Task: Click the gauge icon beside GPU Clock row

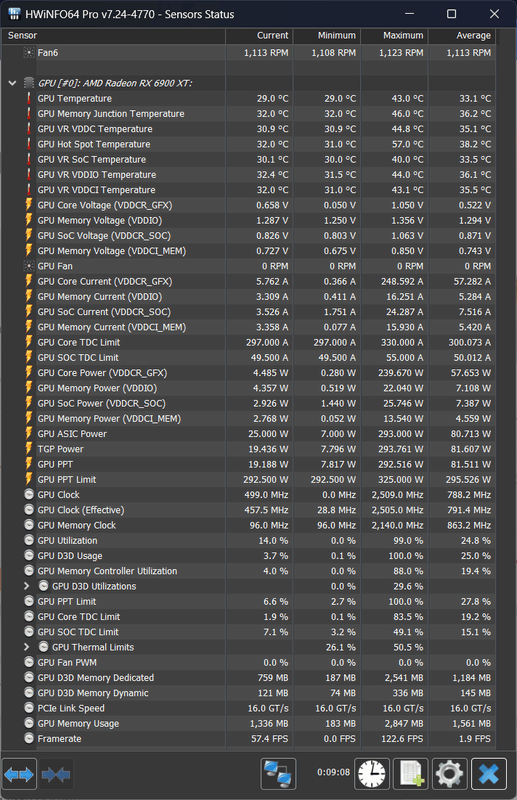Action: point(29,495)
